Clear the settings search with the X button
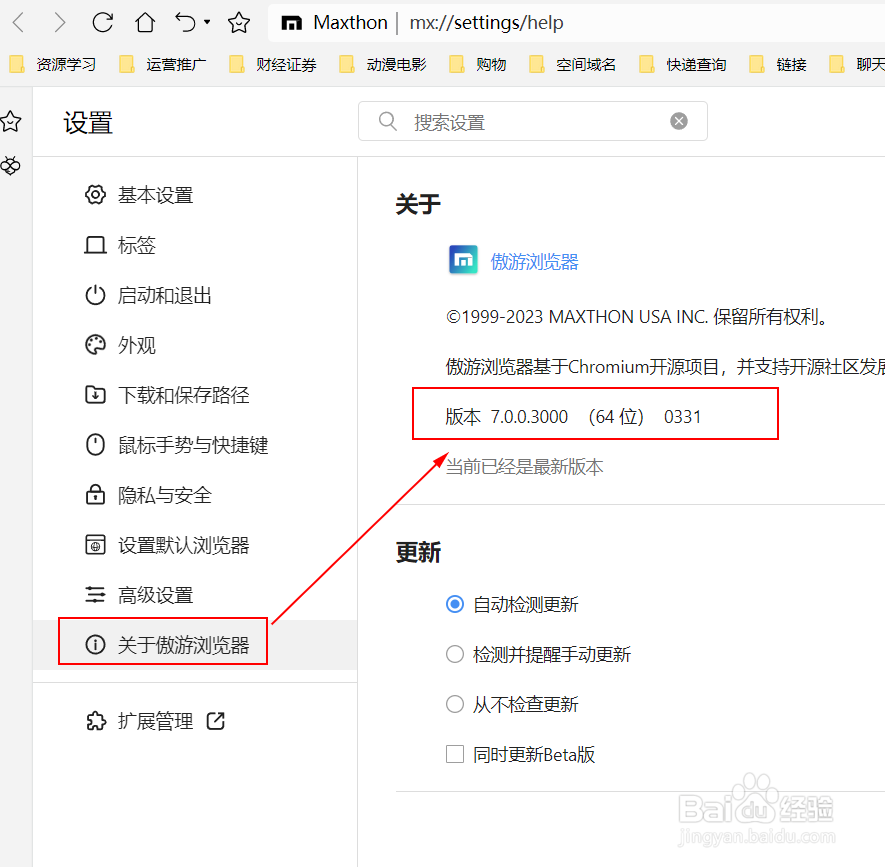The height and width of the screenshot is (867, 885). [679, 121]
